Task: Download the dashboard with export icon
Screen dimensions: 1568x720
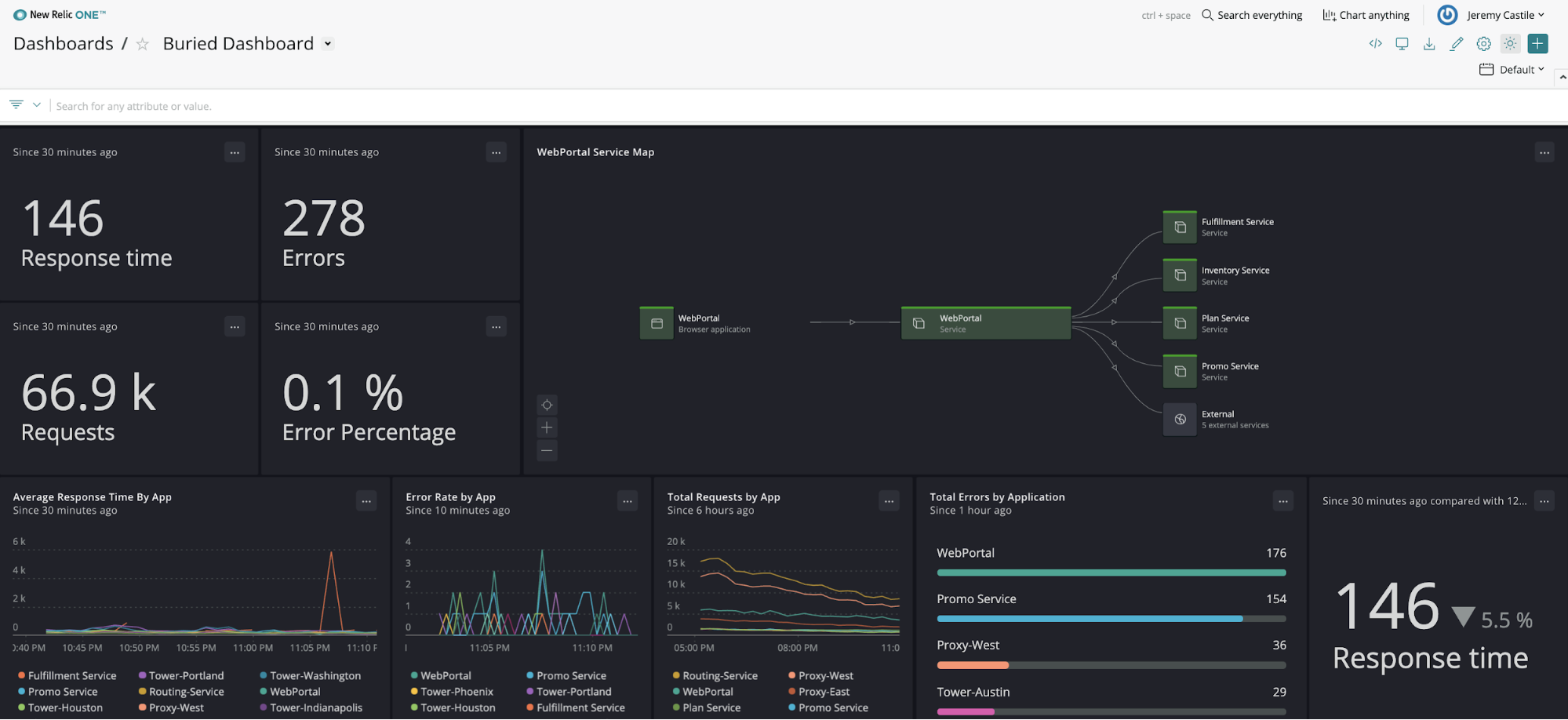Action: (x=1429, y=44)
